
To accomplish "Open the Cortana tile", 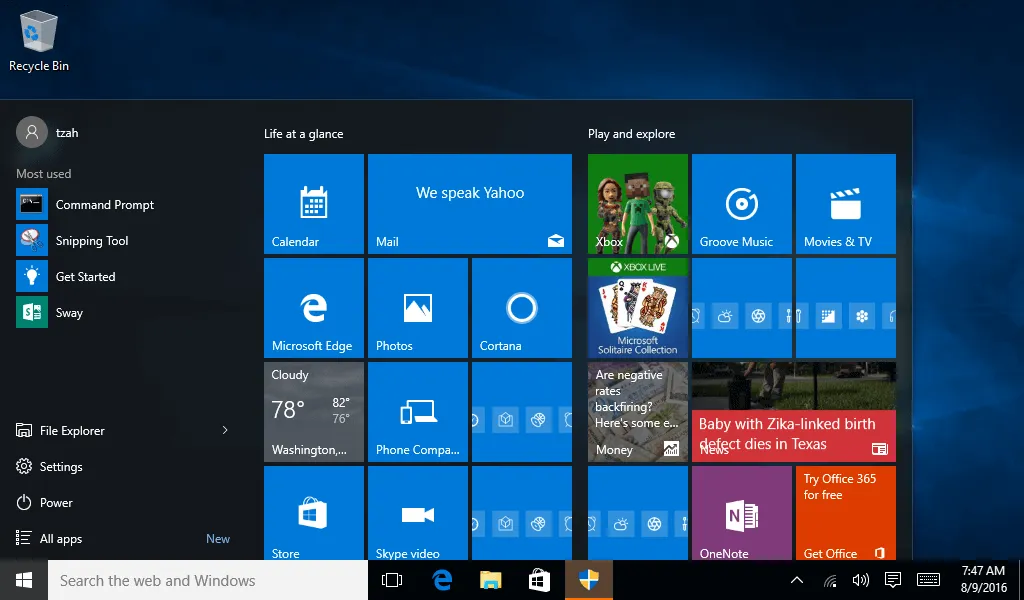I will pos(521,308).
